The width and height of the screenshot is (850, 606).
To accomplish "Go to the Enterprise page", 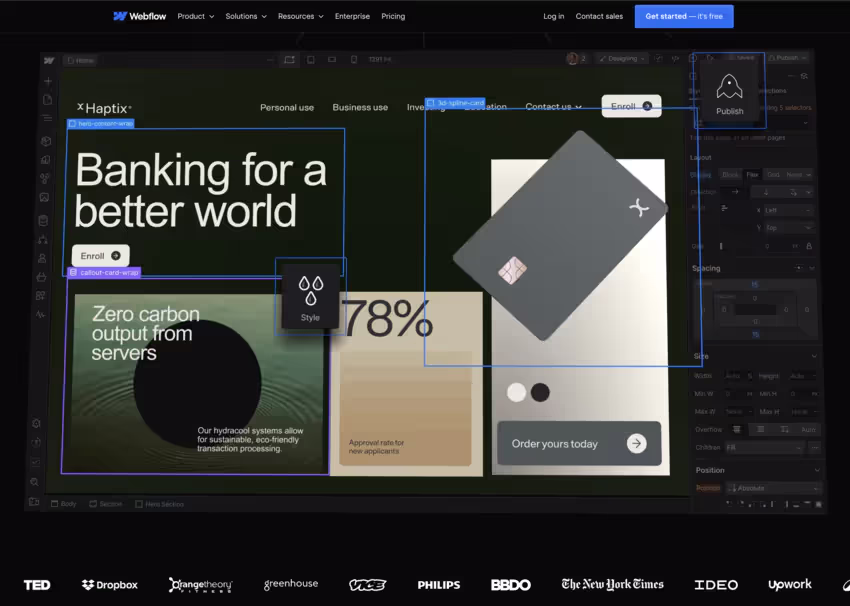I will (x=352, y=16).
